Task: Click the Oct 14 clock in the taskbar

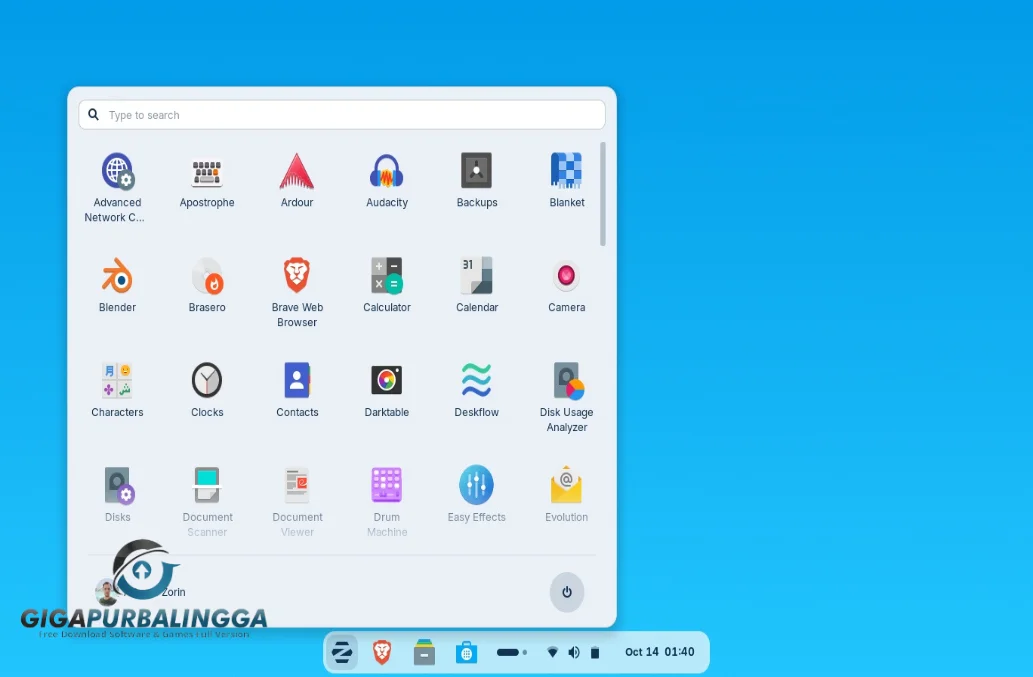Action: coord(660,651)
